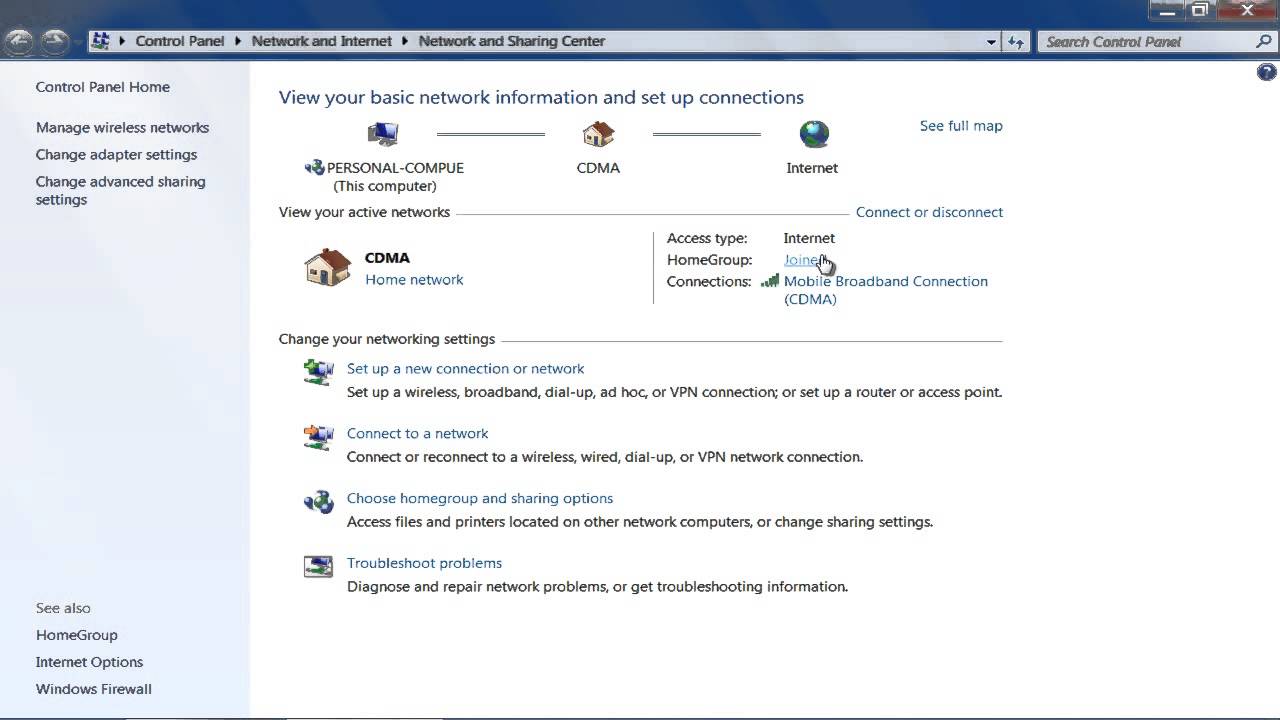Expand the arrow after Network and Internet breadcrumb
Screen dimensions: 1280x720
(x=406, y=41)
